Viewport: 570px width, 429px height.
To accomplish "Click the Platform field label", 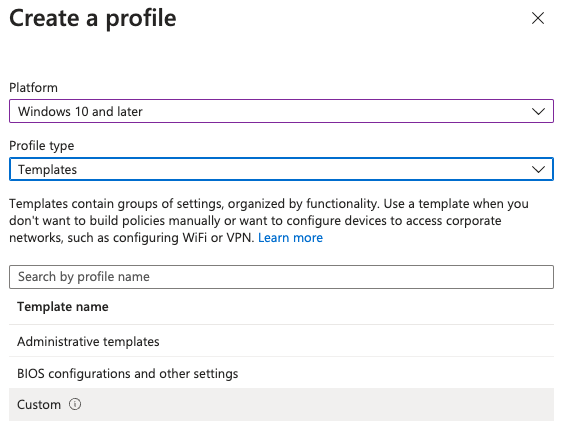I will click(33, 88).
